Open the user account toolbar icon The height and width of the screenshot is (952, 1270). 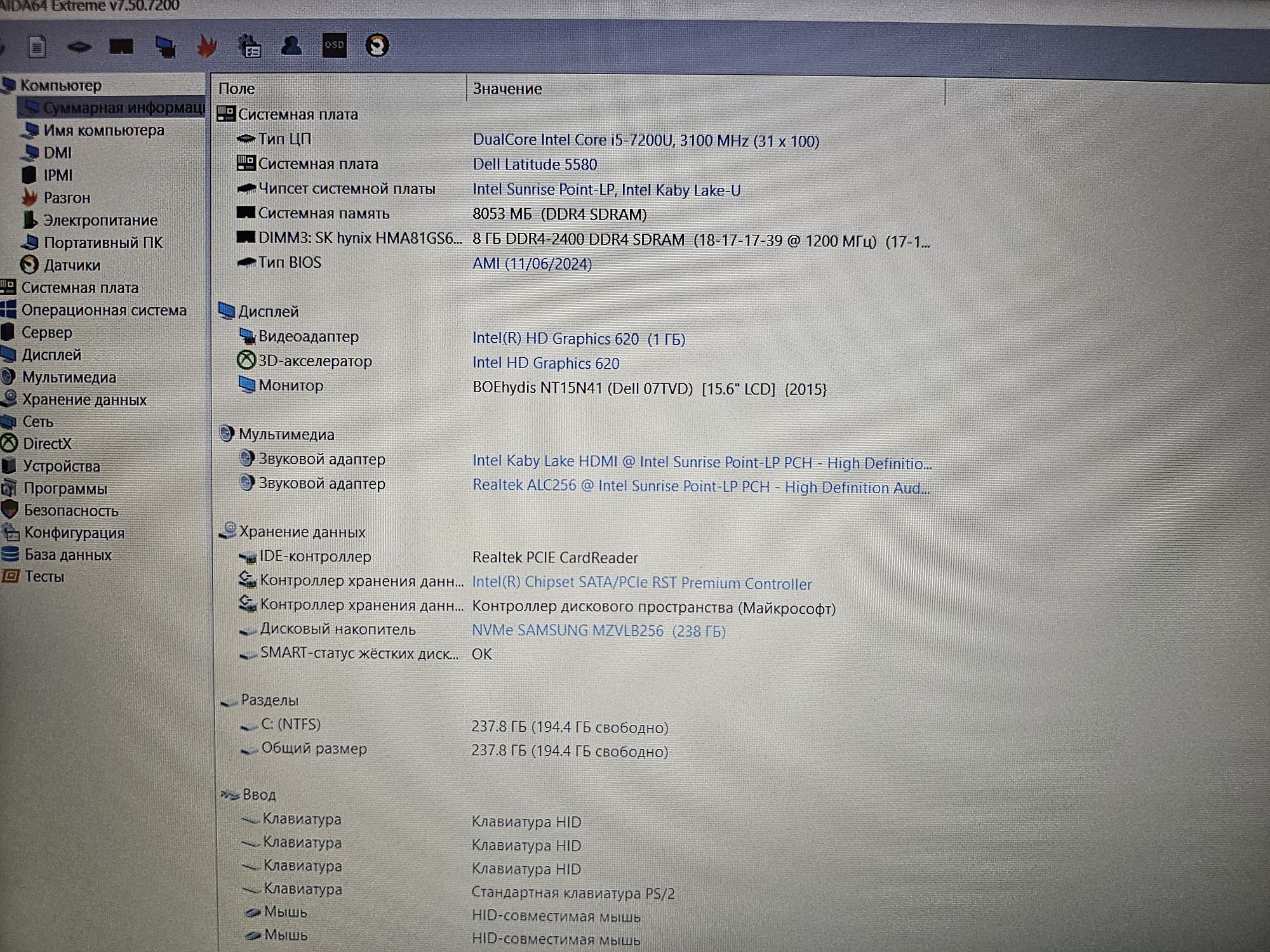[291, 46]
